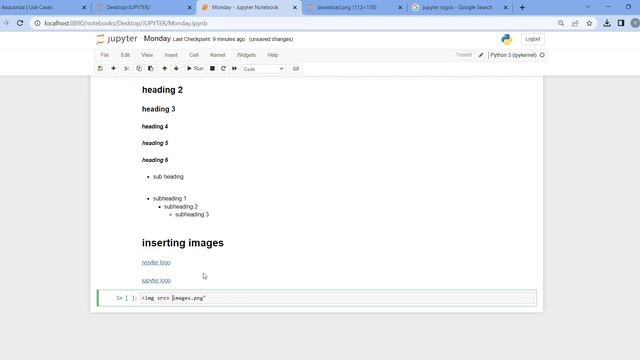Restart the kernel icon
Screen dimensions: 640x360
(223, 69)
